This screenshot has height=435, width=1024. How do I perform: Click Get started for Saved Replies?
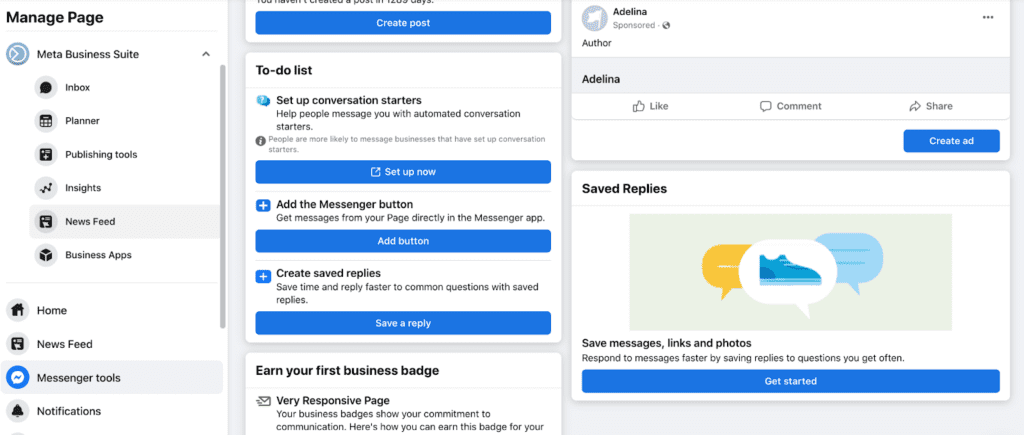tap(791, 381)
